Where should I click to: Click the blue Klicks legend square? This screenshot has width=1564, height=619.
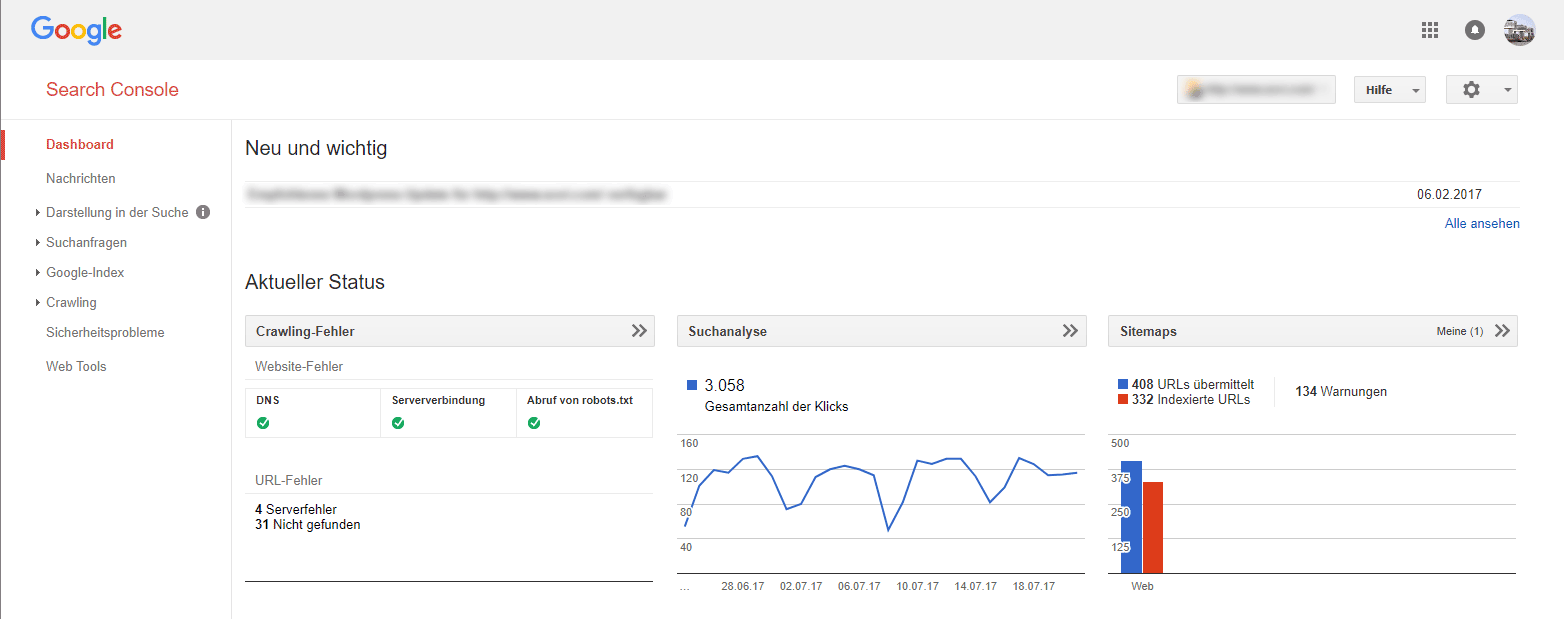[692, 385]
